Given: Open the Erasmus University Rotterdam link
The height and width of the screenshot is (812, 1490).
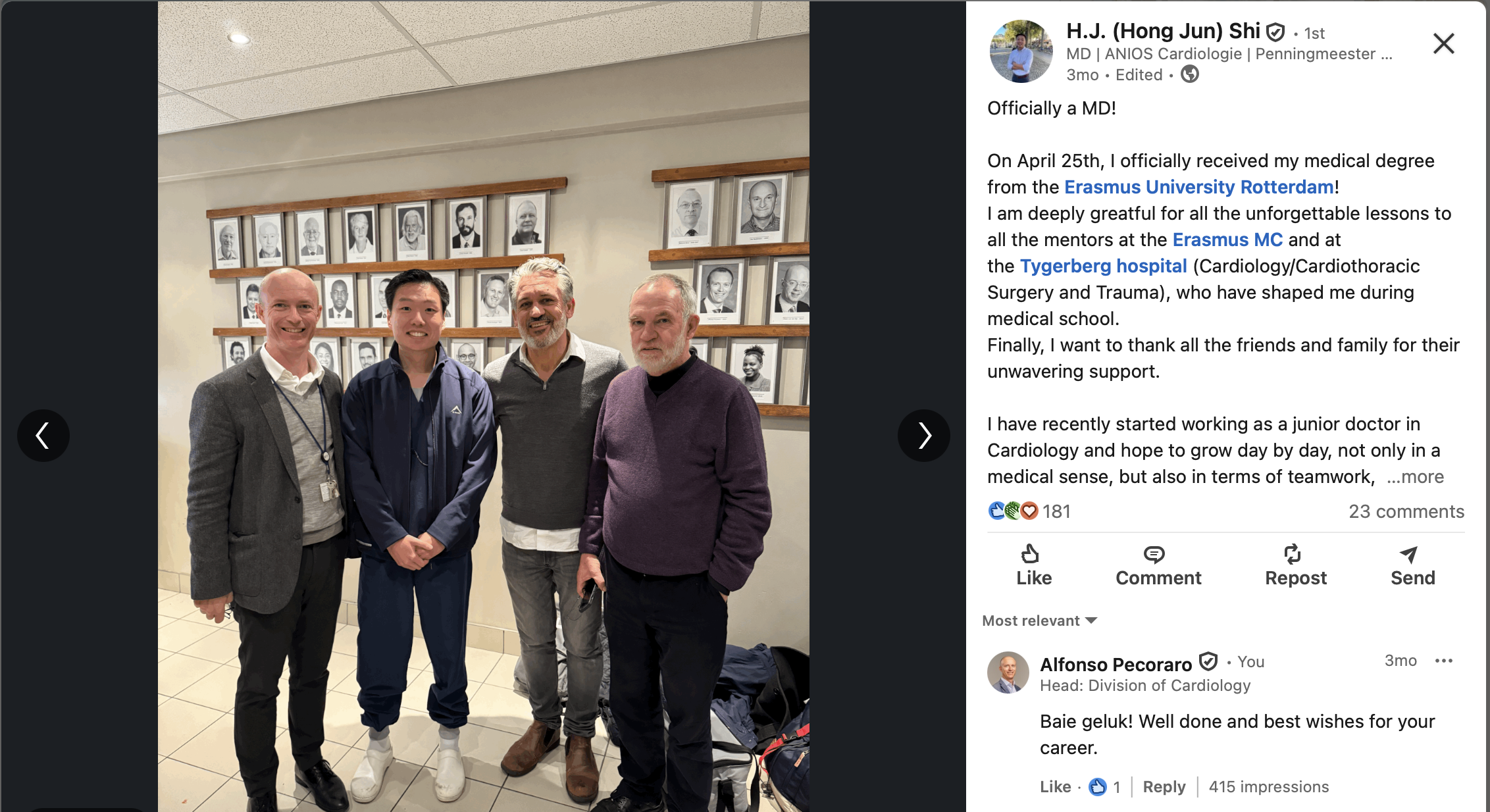Looking at the screenshot, I should tap(1199, 187).
